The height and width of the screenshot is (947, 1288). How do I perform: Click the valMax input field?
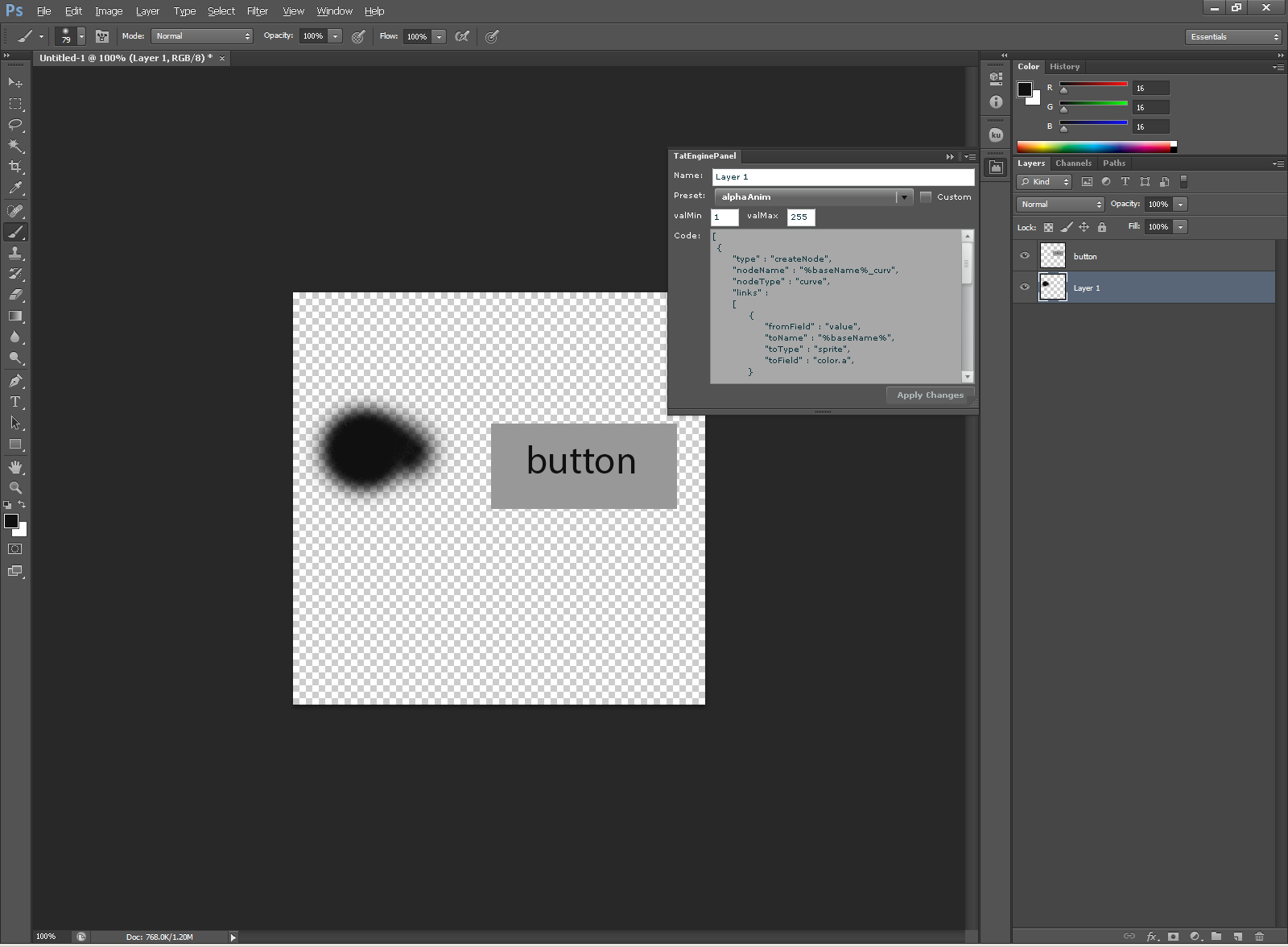(x=801, y=217)
